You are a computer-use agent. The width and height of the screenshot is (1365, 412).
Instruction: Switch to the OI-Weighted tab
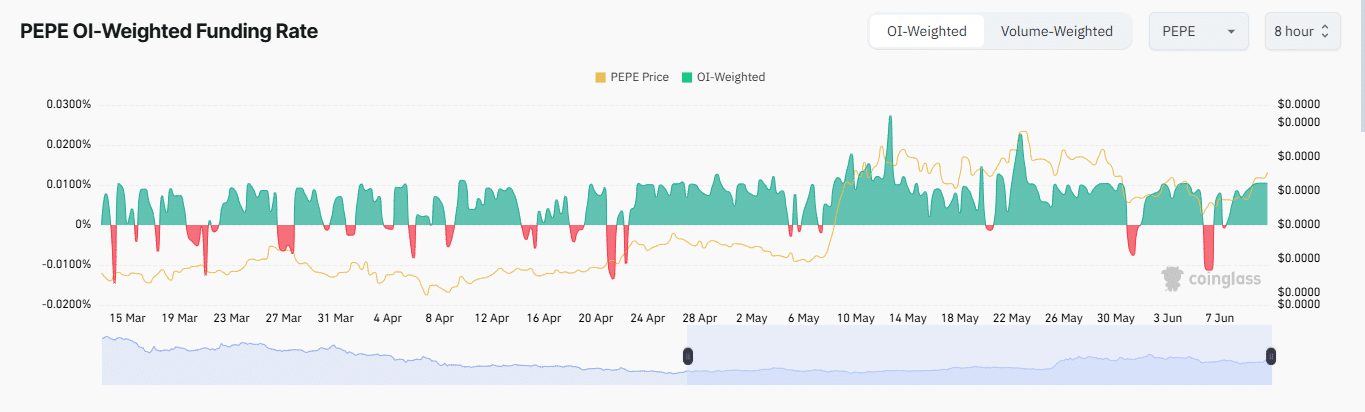pos(927,31)
